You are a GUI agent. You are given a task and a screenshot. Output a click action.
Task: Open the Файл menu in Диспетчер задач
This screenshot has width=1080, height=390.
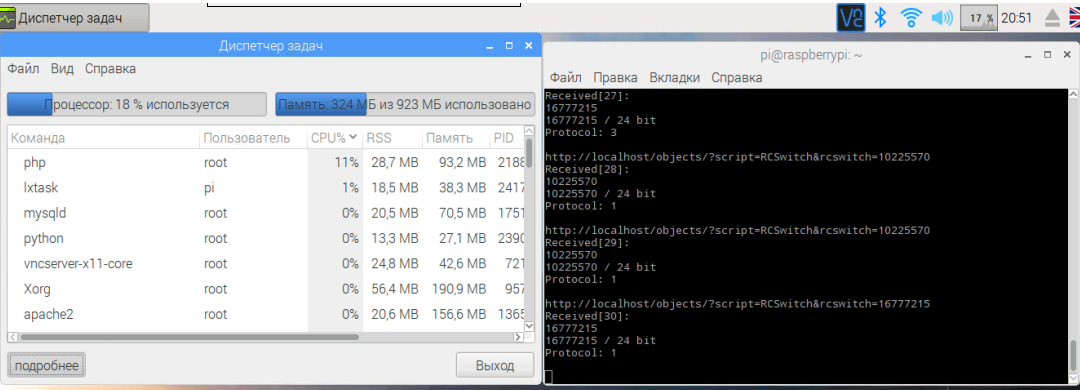pos(23,68)
